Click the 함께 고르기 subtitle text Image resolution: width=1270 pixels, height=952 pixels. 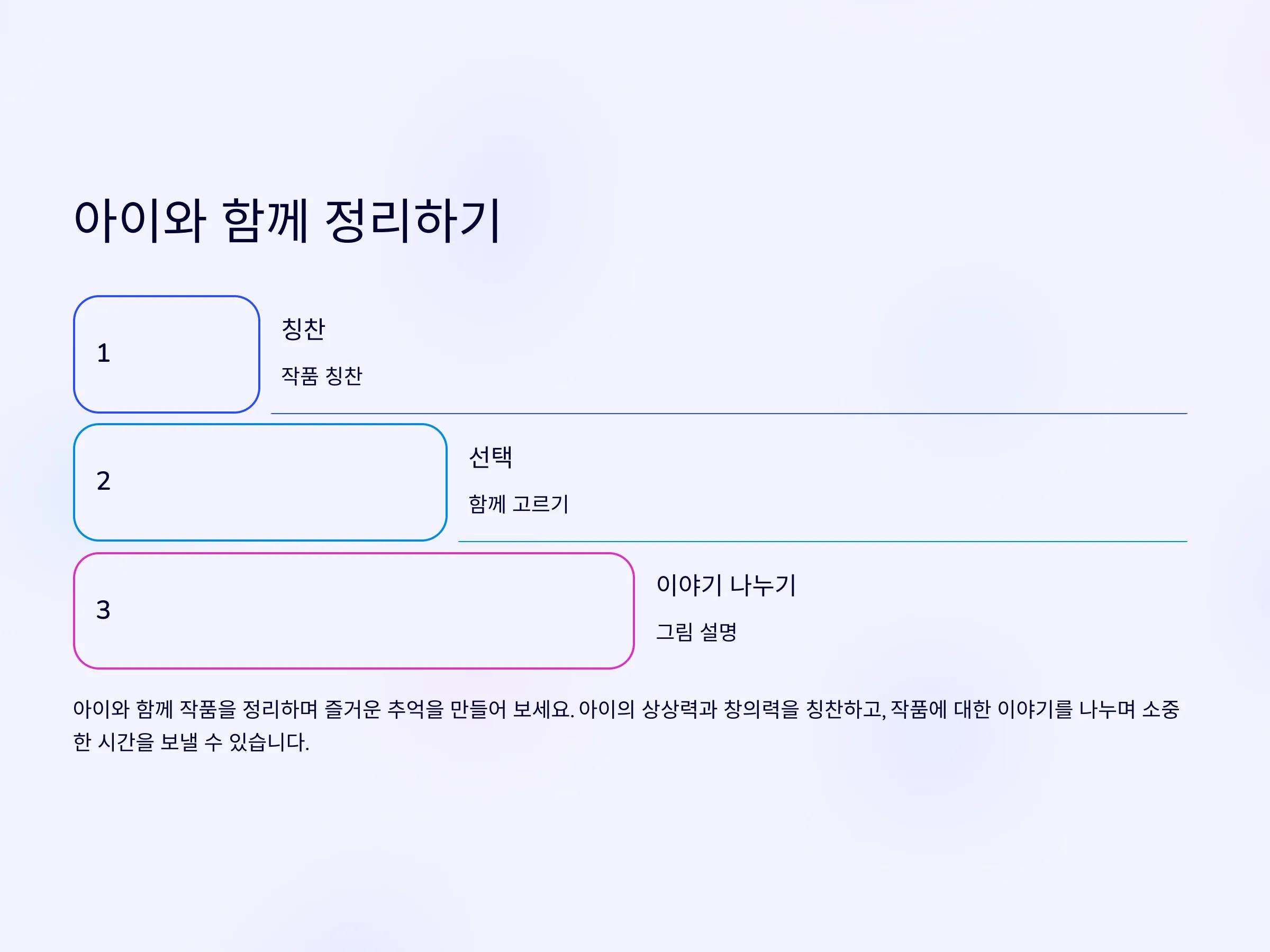click(519, 504)
